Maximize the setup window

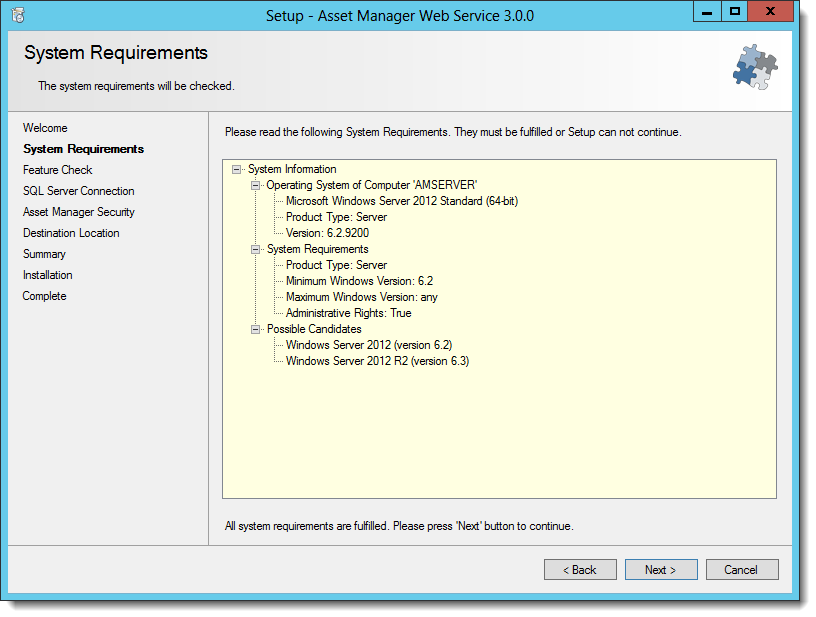click(735, 11)
